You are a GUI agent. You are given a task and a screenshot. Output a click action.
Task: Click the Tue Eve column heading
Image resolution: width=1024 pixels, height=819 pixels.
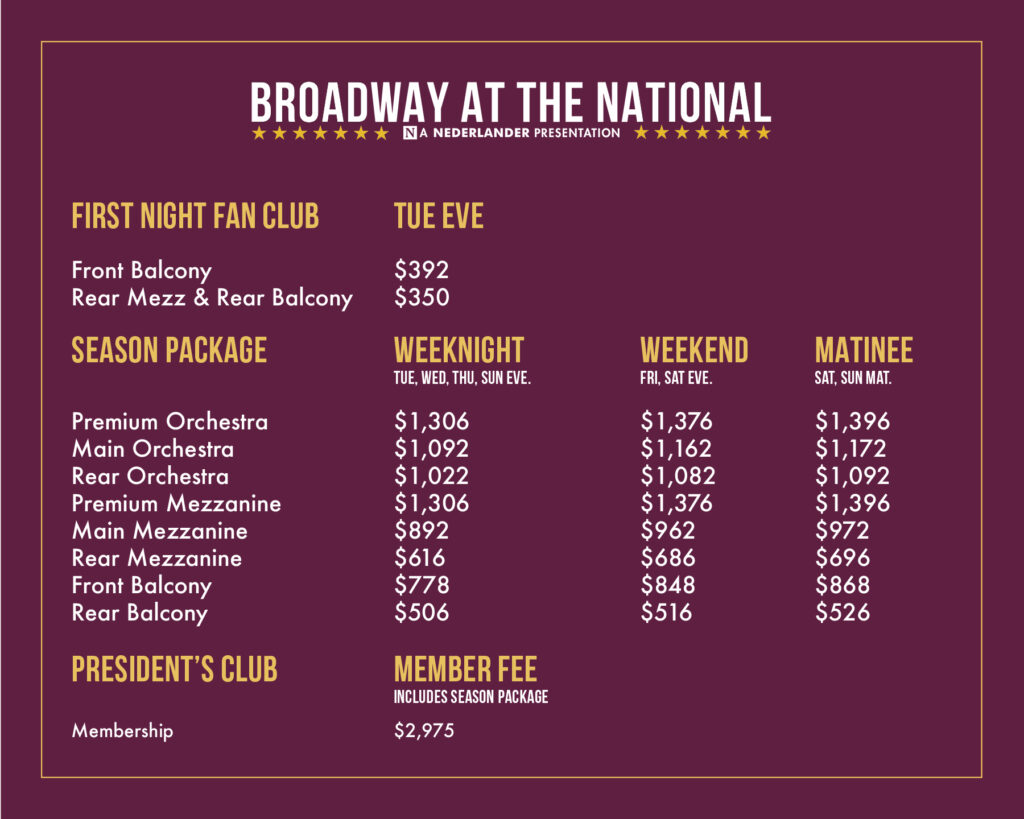[x=438, y=216]
